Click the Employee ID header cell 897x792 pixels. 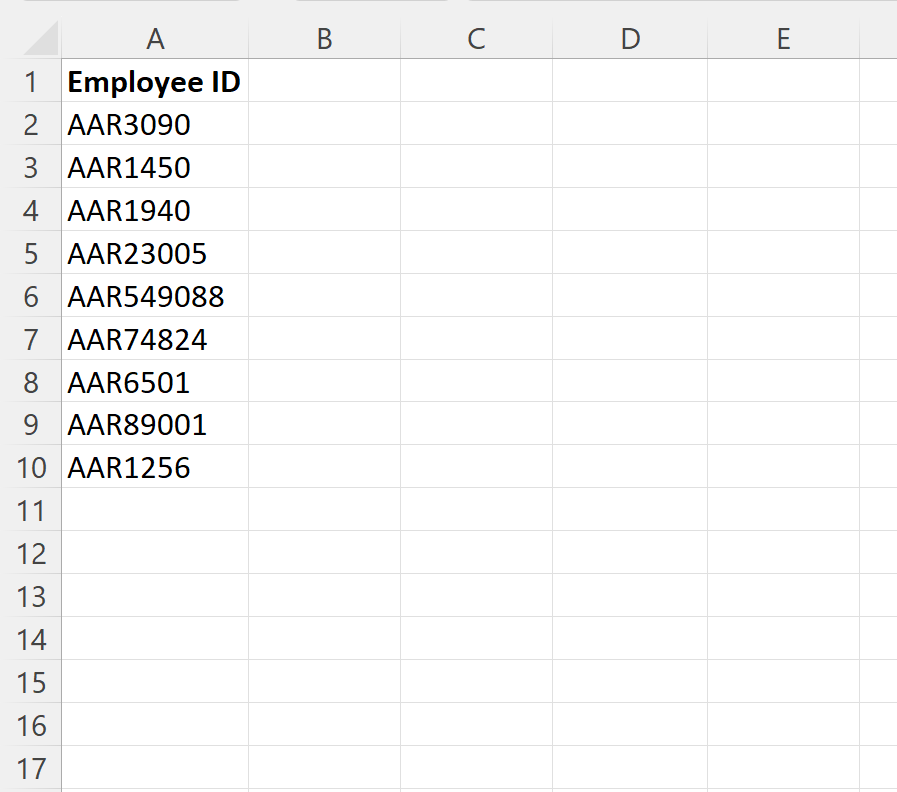(156, 82)
